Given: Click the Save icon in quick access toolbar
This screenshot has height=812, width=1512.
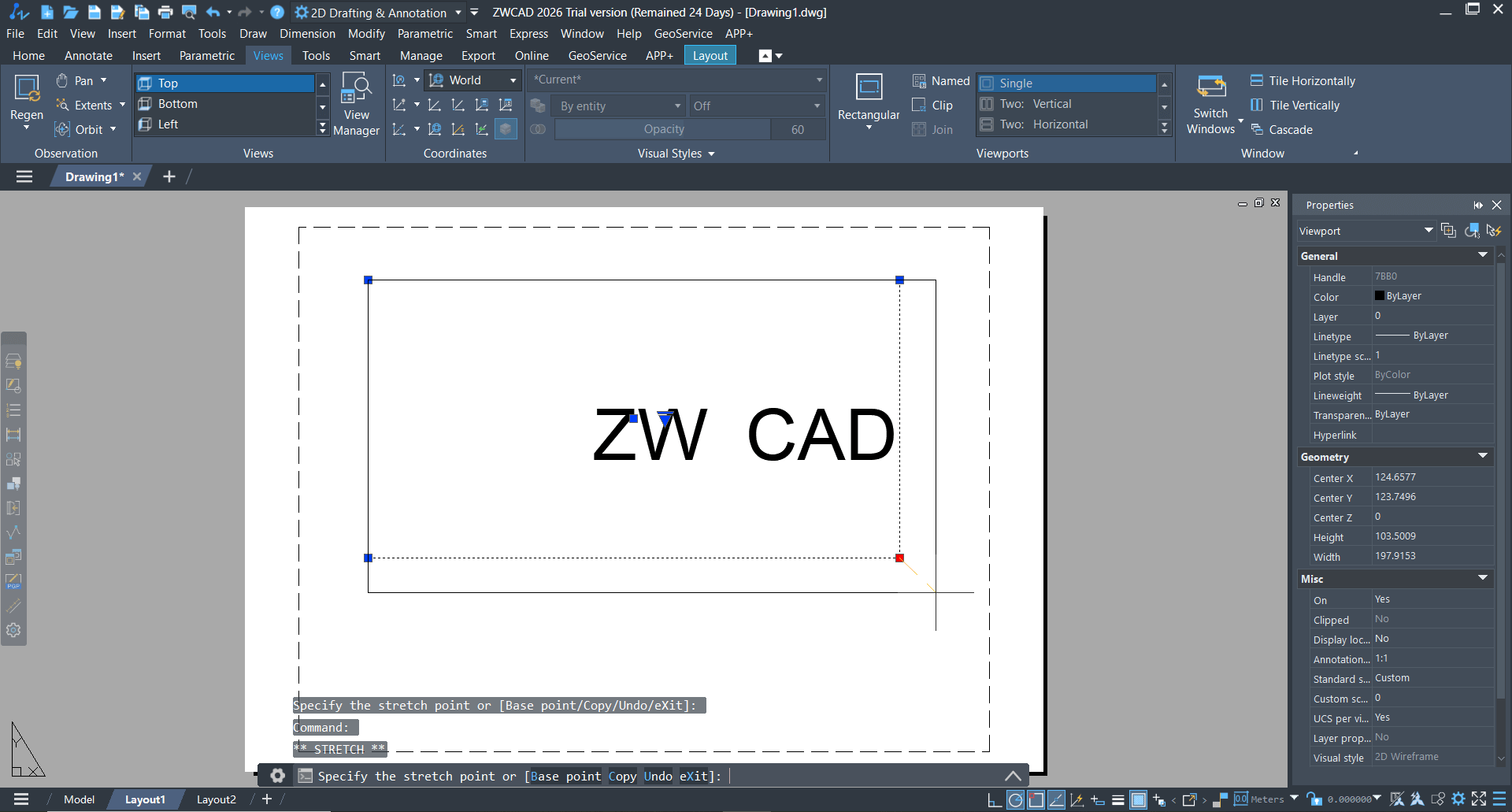Looking at the screenshot, I should [x=94, y=12].
